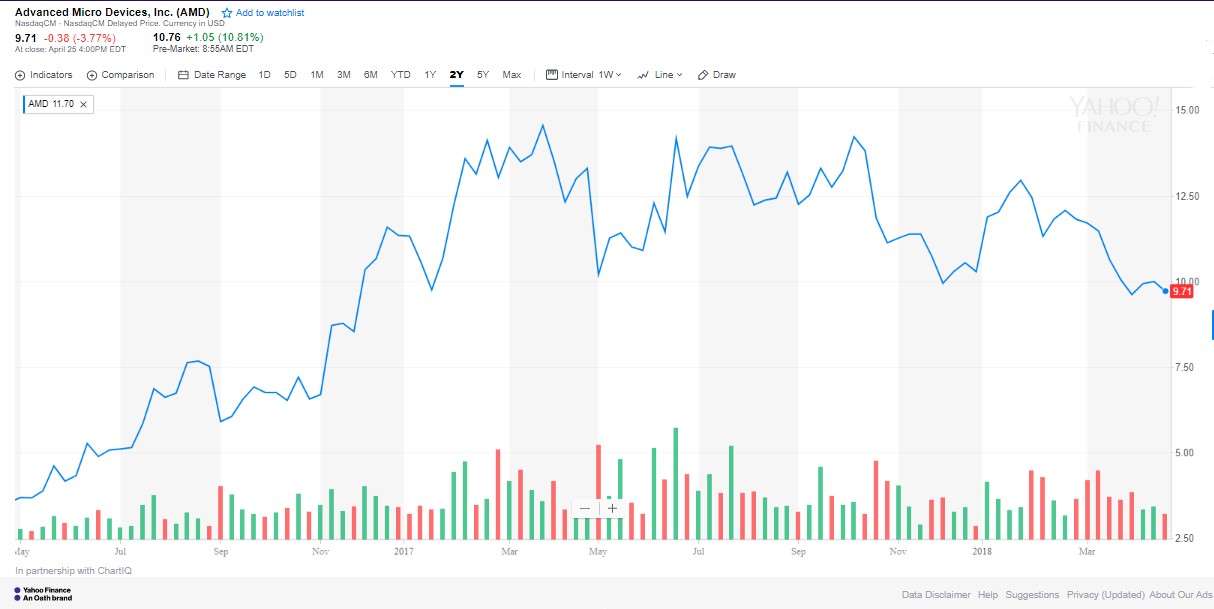The width and height of the screenshot is (1214, 609).
Task: Choose the YTD time range
Action: 400,75
